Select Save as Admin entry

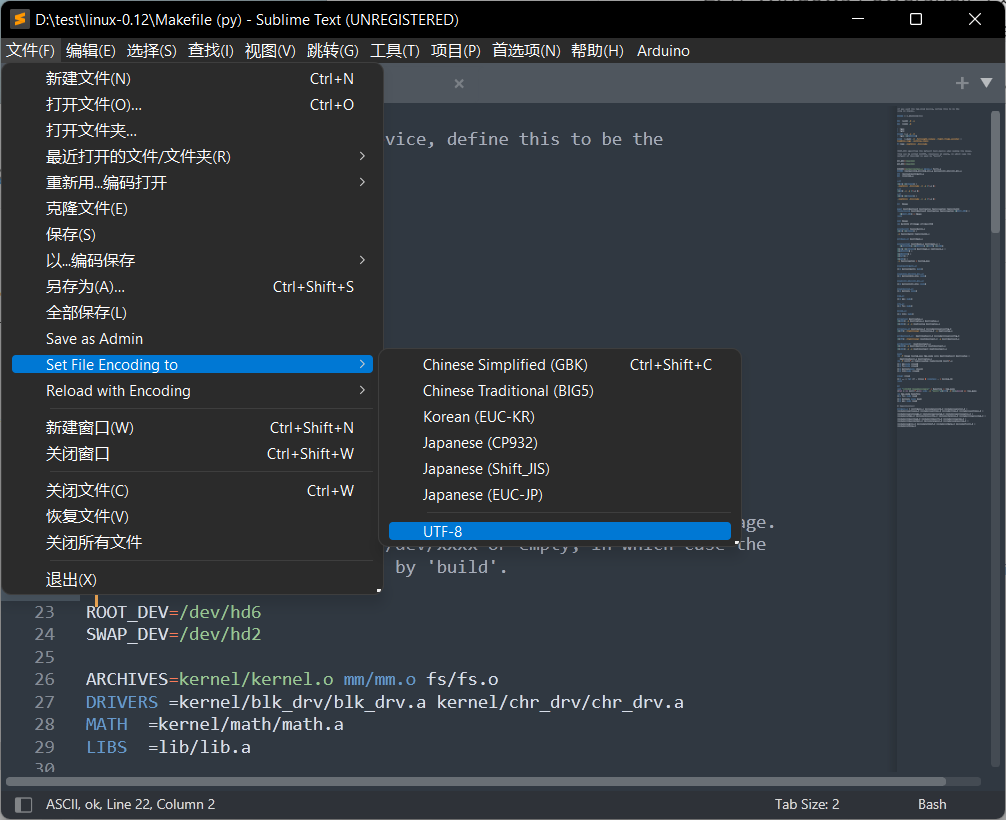192,338
